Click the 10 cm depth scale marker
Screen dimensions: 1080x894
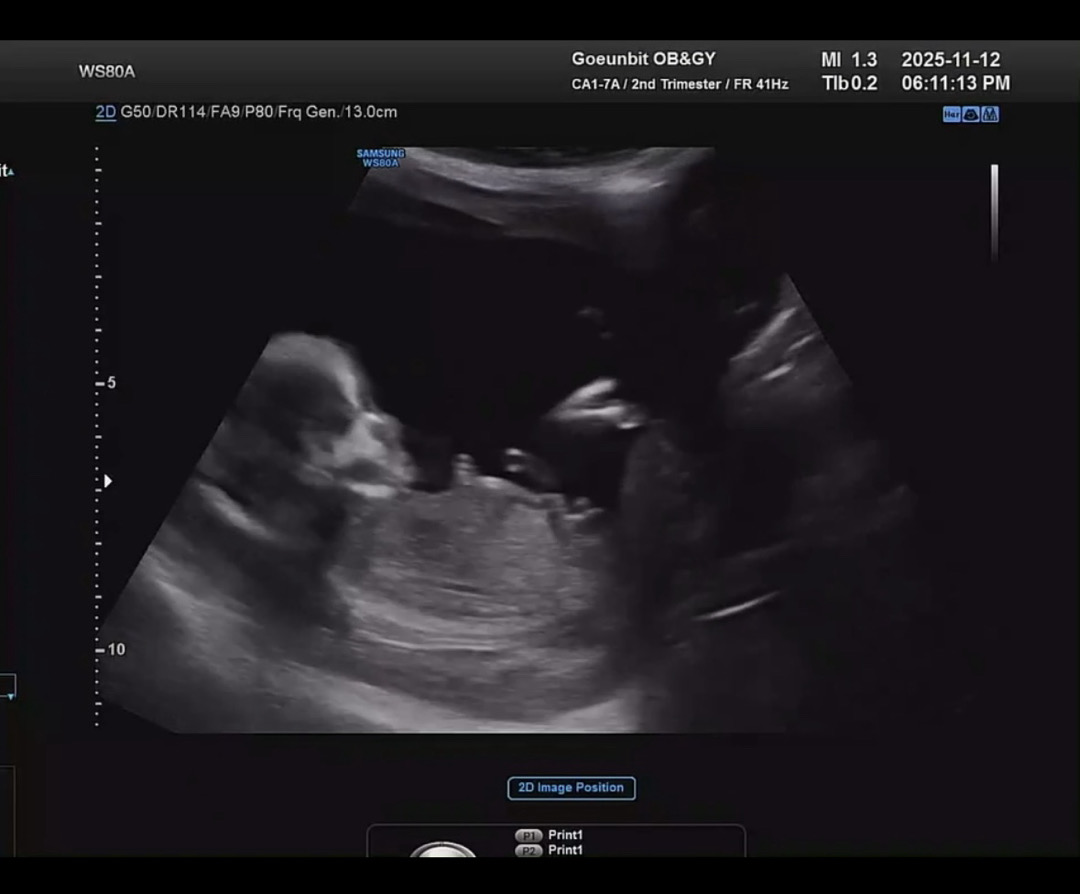114,649
